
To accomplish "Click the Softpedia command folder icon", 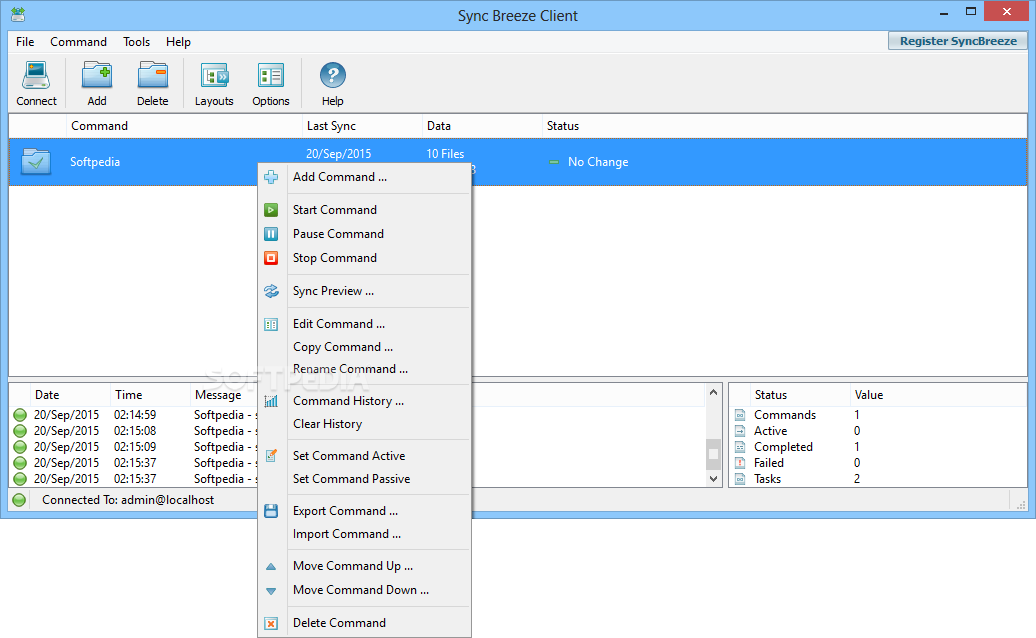I will [36, 161].
